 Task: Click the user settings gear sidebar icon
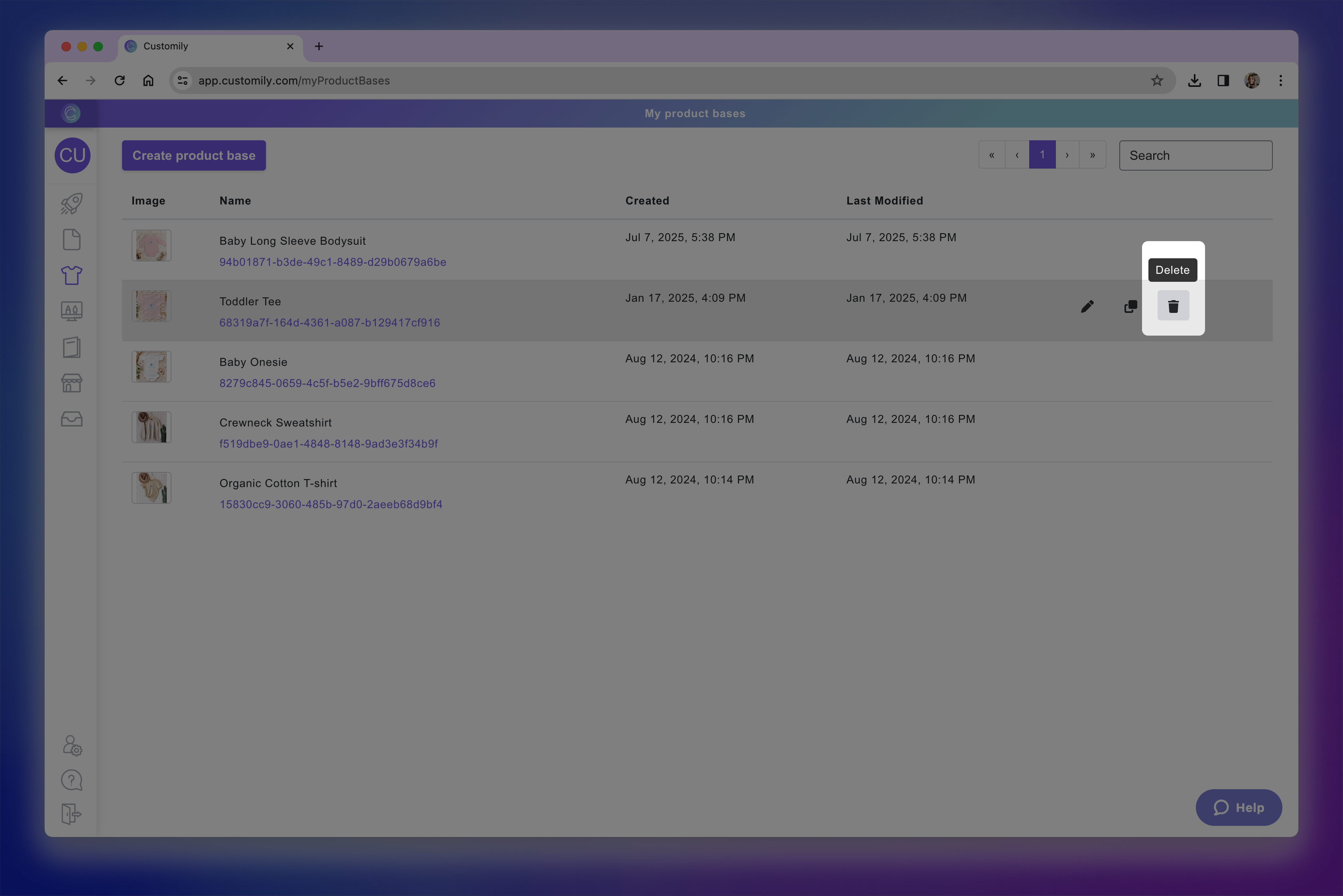pyautogui.click(x=71, y=745)
